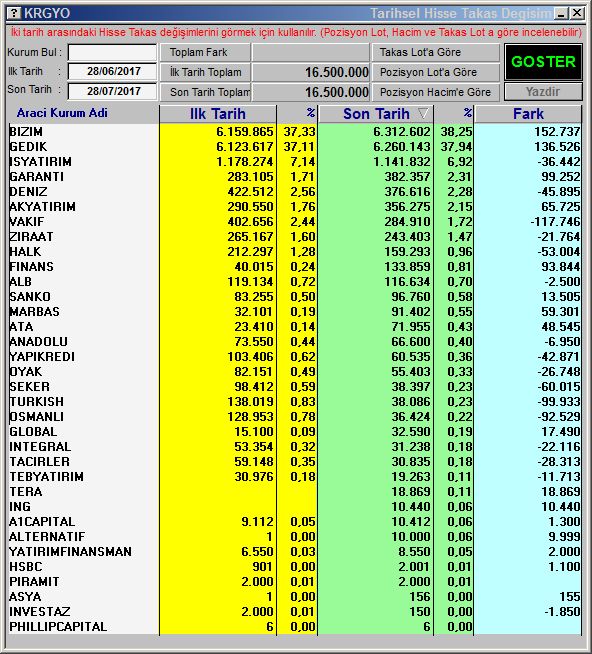592x654 pixels.
Task: Select the DENIZ row name
Action: click(x=28, y=192)
